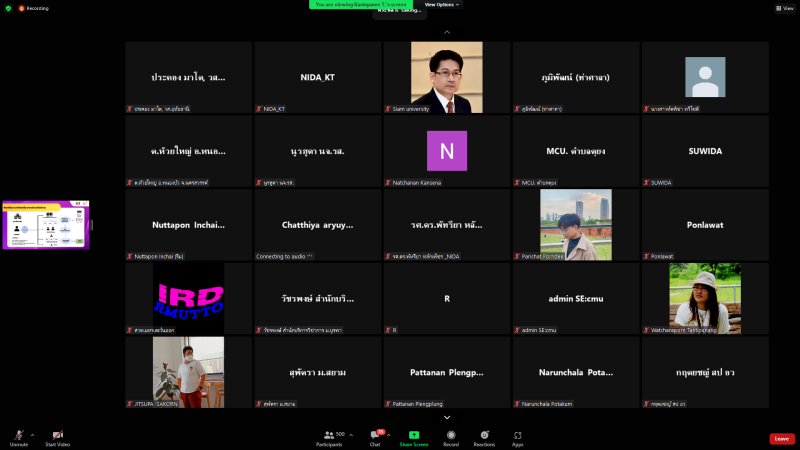Image resolution: width=800 pixels, height=450 pixels.
Task: Go to next gallery page with down arrow
Action: coord(446,417)
